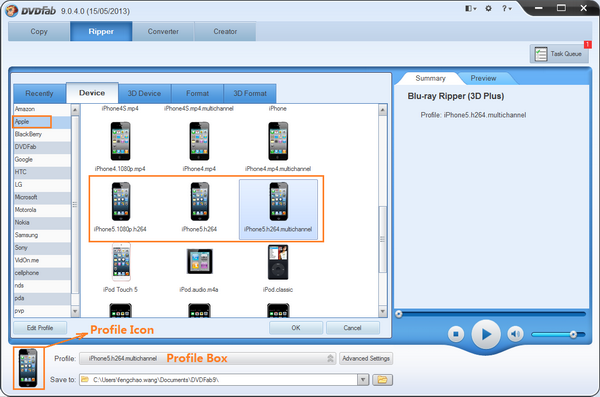Expand the Profile box selector

(330, 359)
